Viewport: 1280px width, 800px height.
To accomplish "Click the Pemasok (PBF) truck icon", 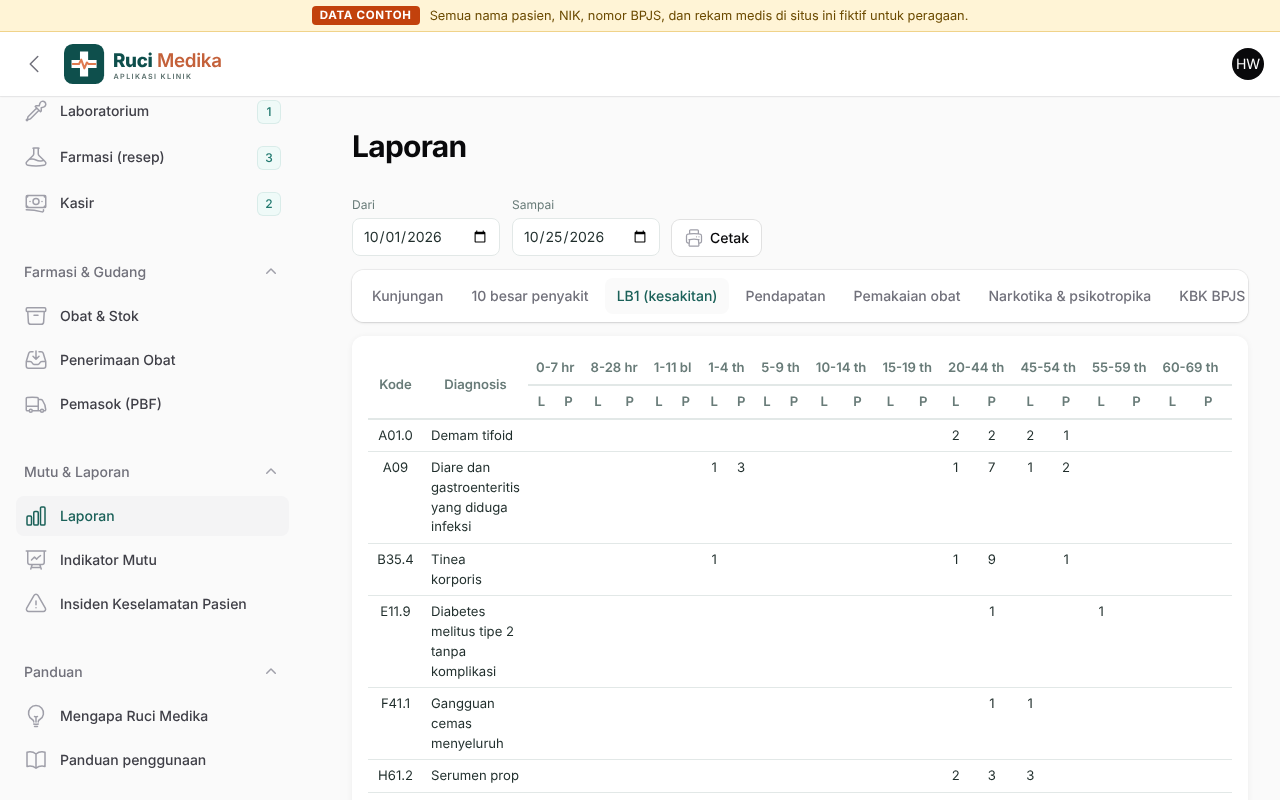I will [36, 404].
